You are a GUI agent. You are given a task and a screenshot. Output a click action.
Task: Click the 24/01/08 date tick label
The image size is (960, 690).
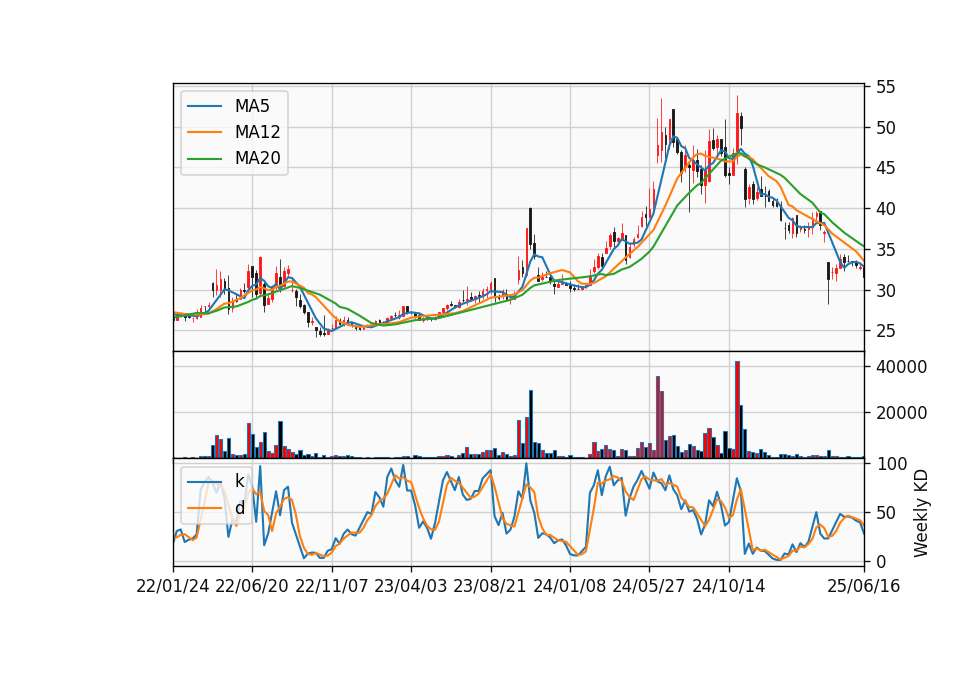point(569,586)
